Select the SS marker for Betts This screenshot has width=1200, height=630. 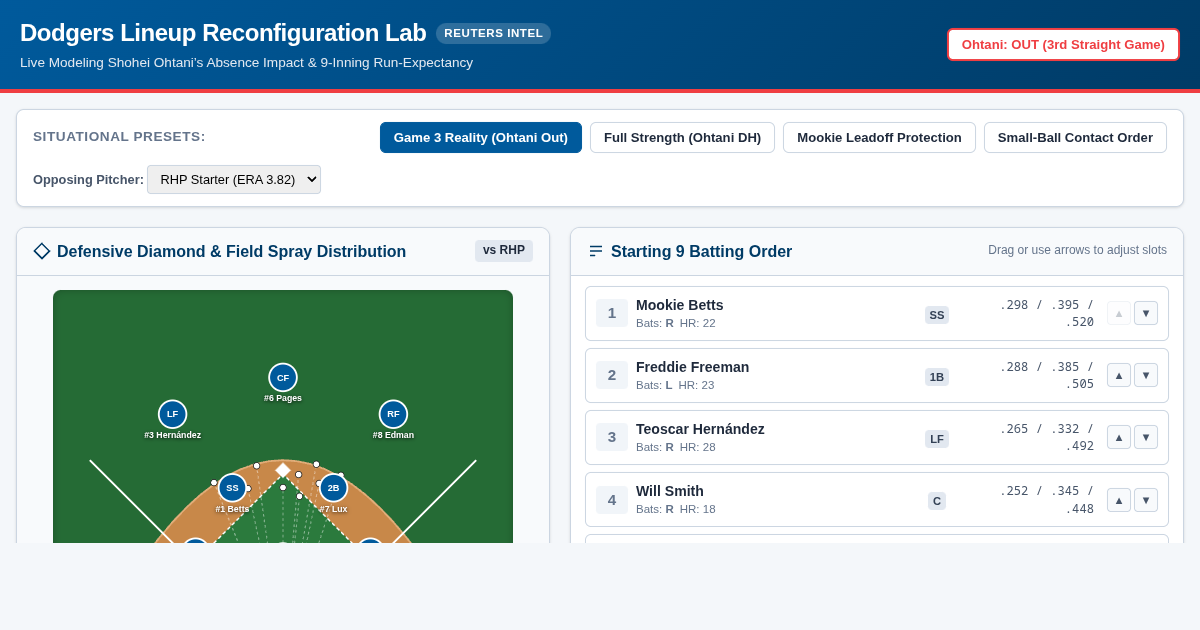(232, 488)
